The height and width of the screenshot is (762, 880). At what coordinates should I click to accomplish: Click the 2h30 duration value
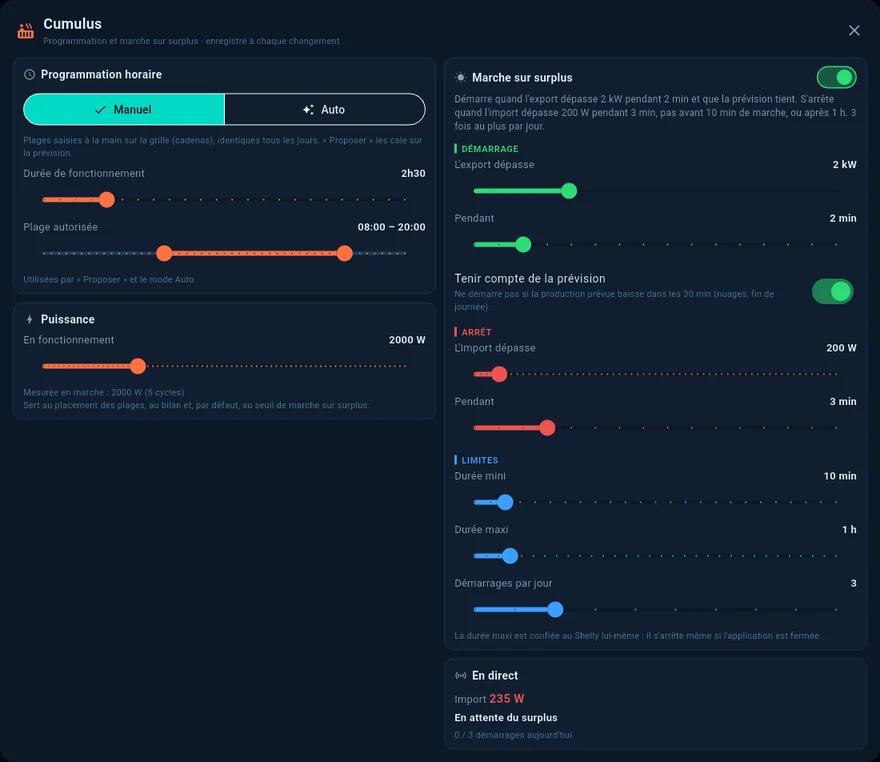[x=413, y=173]
